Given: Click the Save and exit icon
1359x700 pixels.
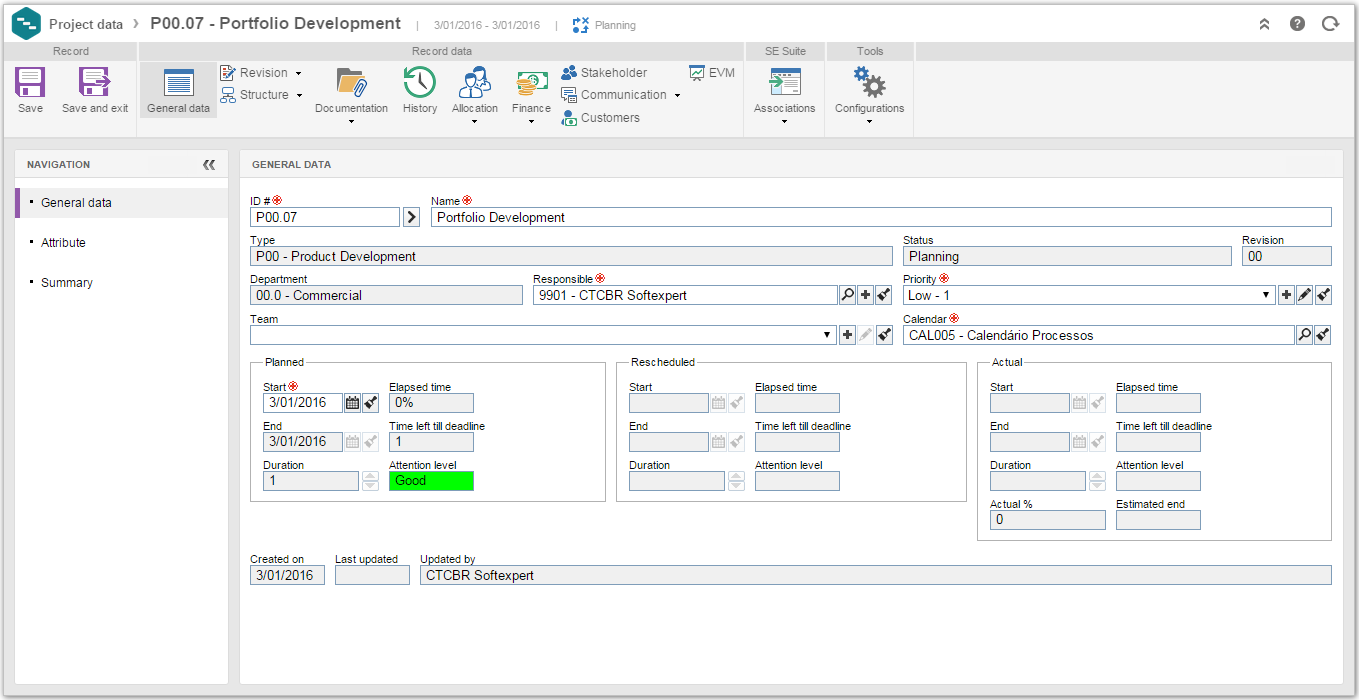Looking at the screenshot, I should coord(95,82).
